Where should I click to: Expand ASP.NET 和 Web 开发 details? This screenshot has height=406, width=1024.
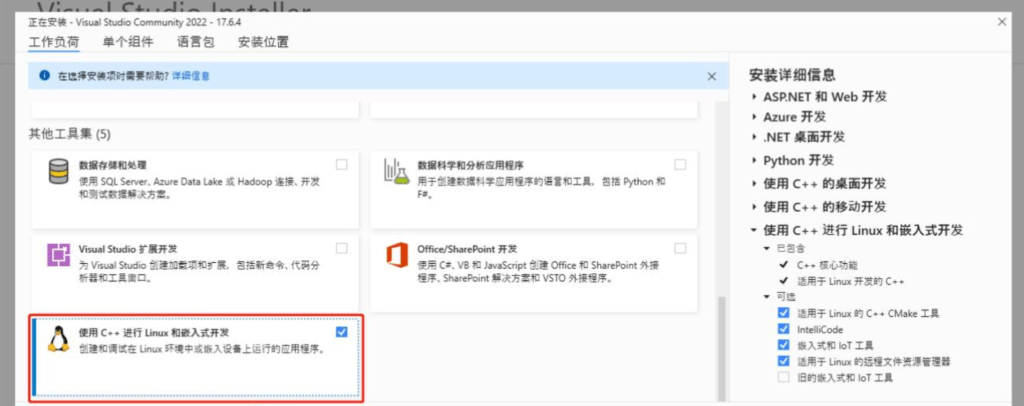click(754, 97)
